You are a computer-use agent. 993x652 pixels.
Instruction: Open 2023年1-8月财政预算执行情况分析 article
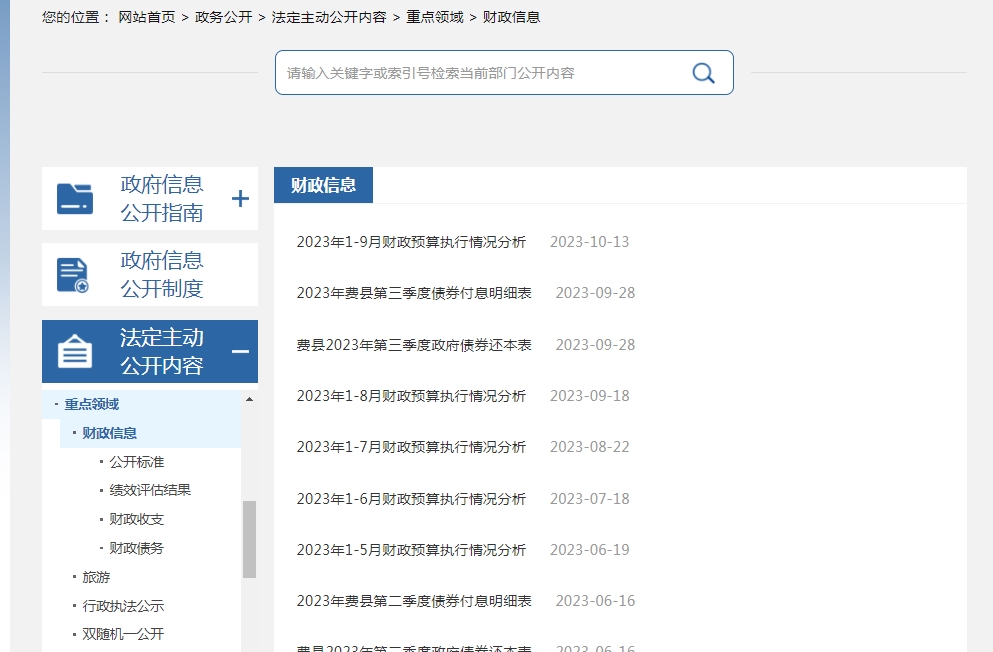click(411, 396)
